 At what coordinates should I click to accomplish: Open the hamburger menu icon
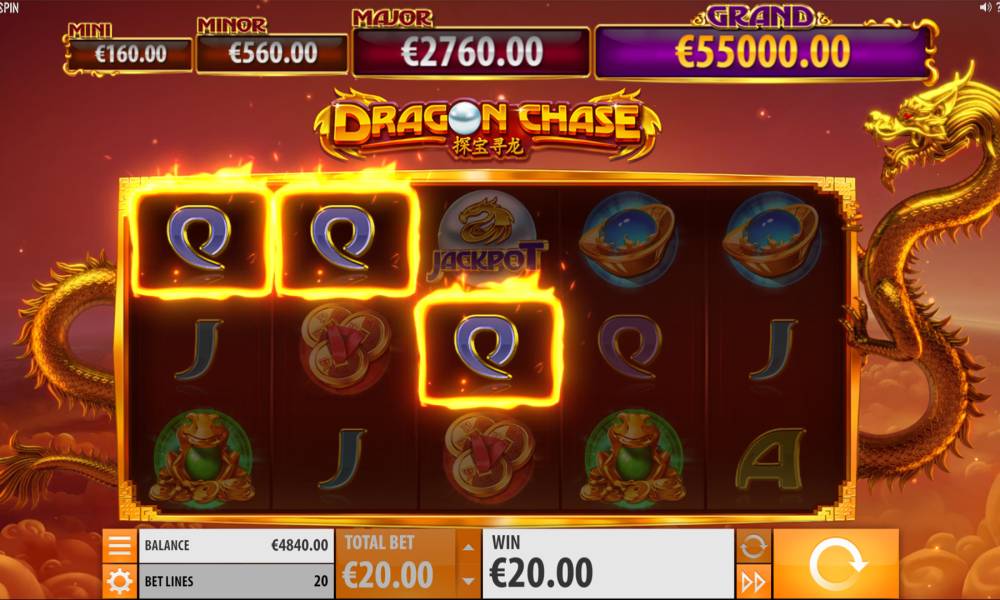click(120, 546)
